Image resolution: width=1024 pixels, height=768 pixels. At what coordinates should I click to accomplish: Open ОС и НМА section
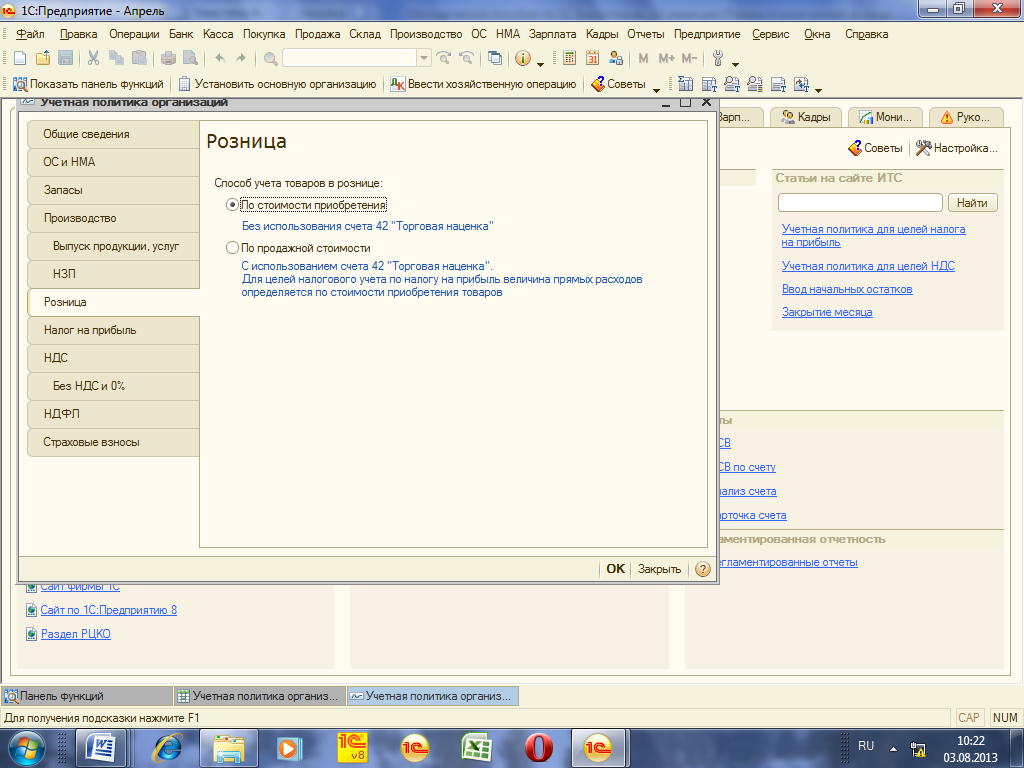[x=114, y=162]
